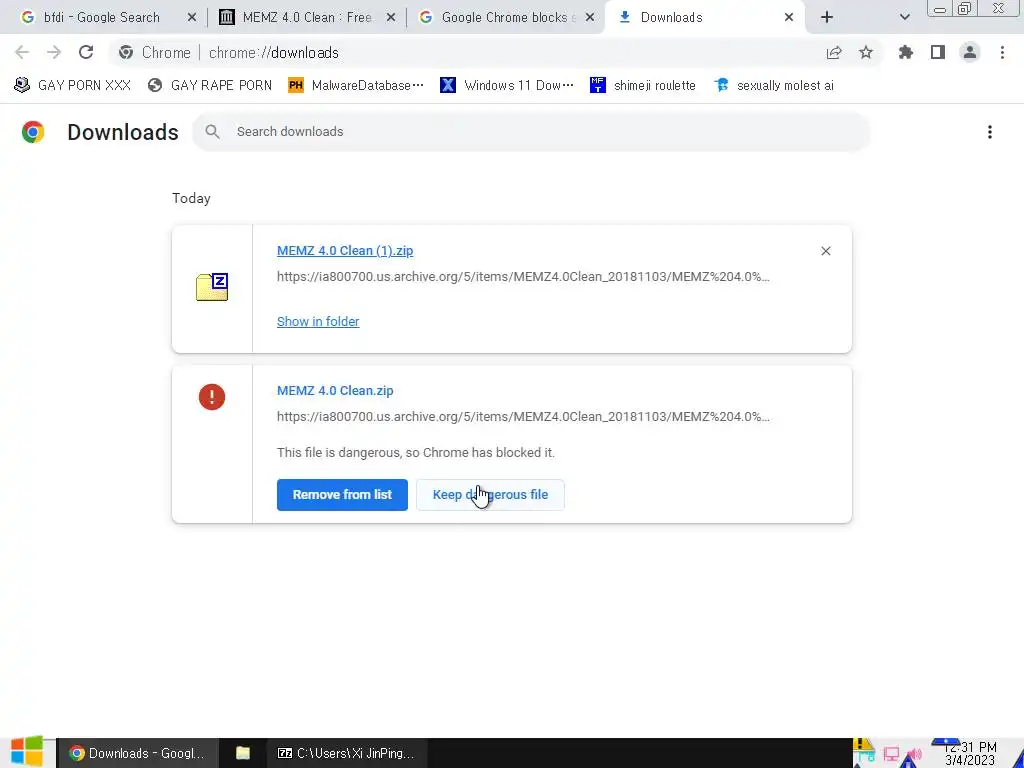Image resolution: width=1024 pixels, height=768 pixels.
Task: Open the profile avatar menu
Action: point(970,52)
